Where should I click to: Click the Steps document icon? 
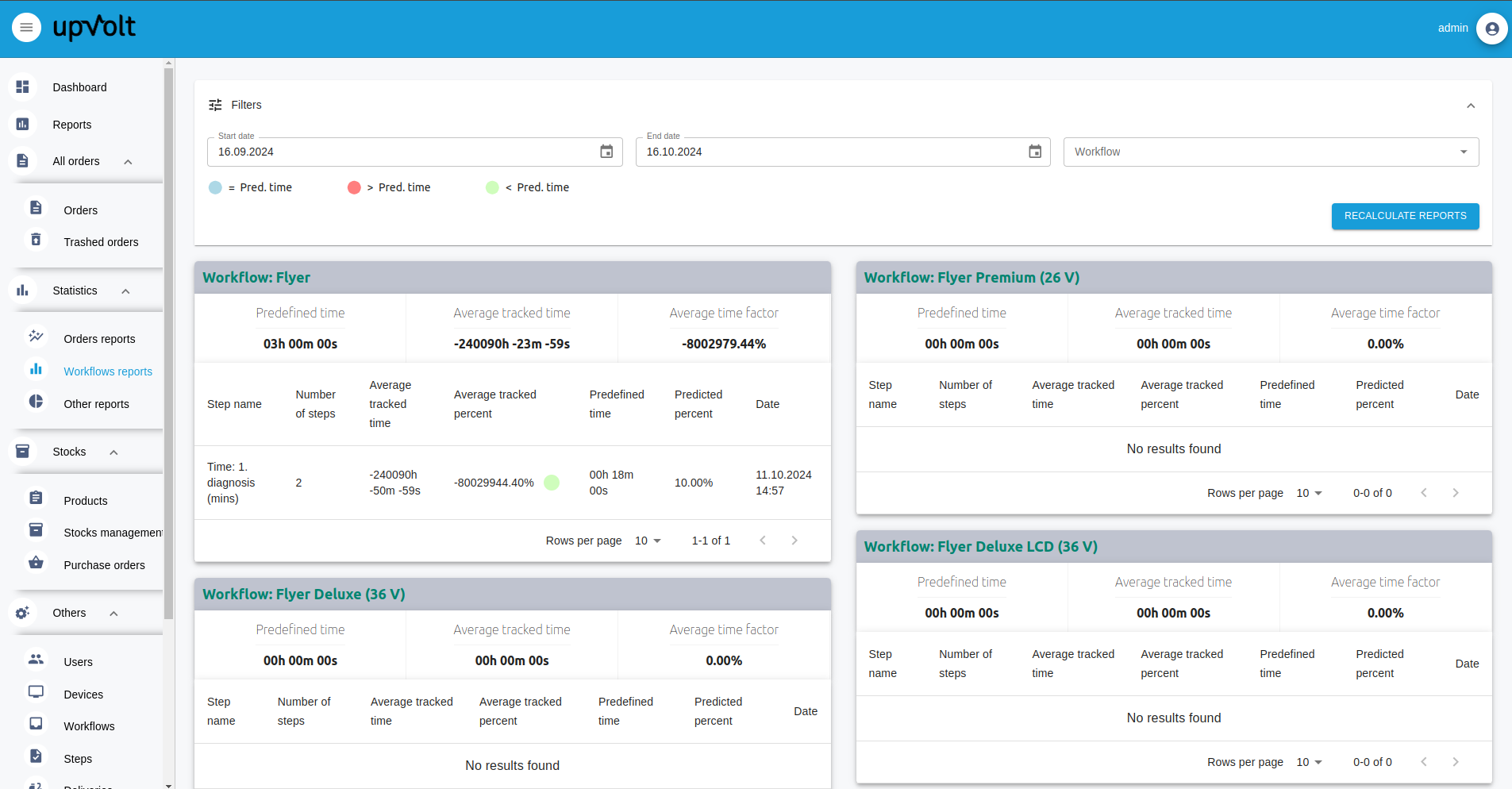coord(36,756)
